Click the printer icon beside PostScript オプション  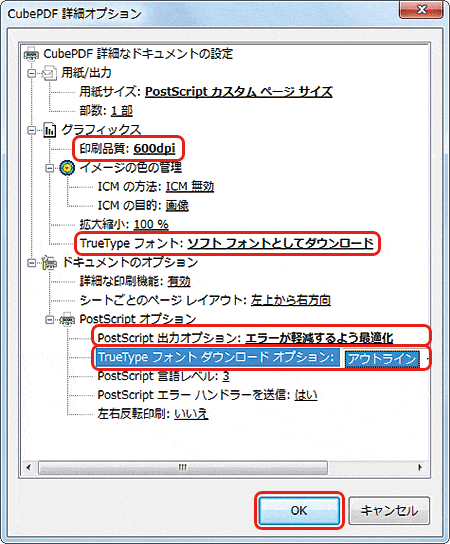(67, 319)
